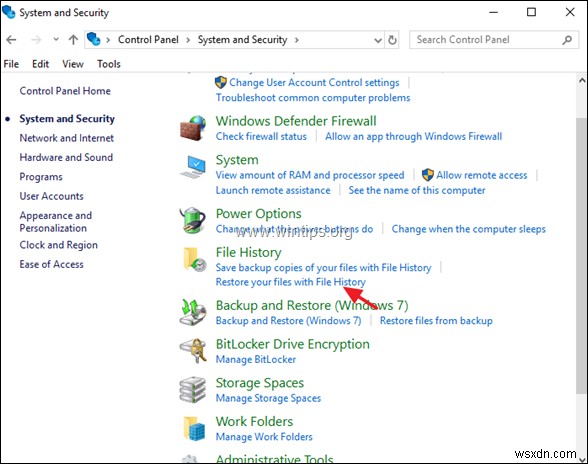Open Manage BitLocker link
Viewport: 588px width, 464px height.
[256, 359]
